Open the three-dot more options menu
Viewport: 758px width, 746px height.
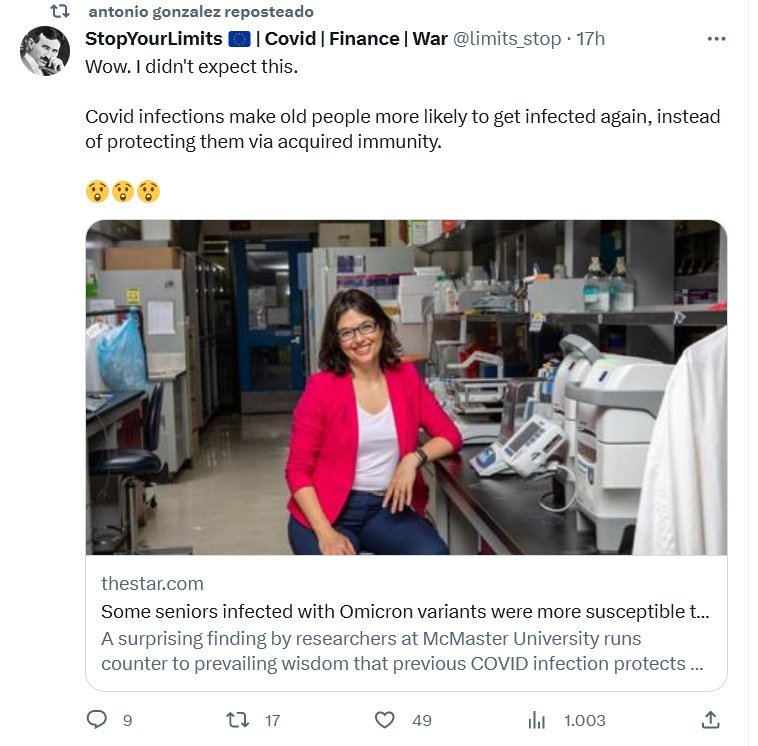click(716, 39)
